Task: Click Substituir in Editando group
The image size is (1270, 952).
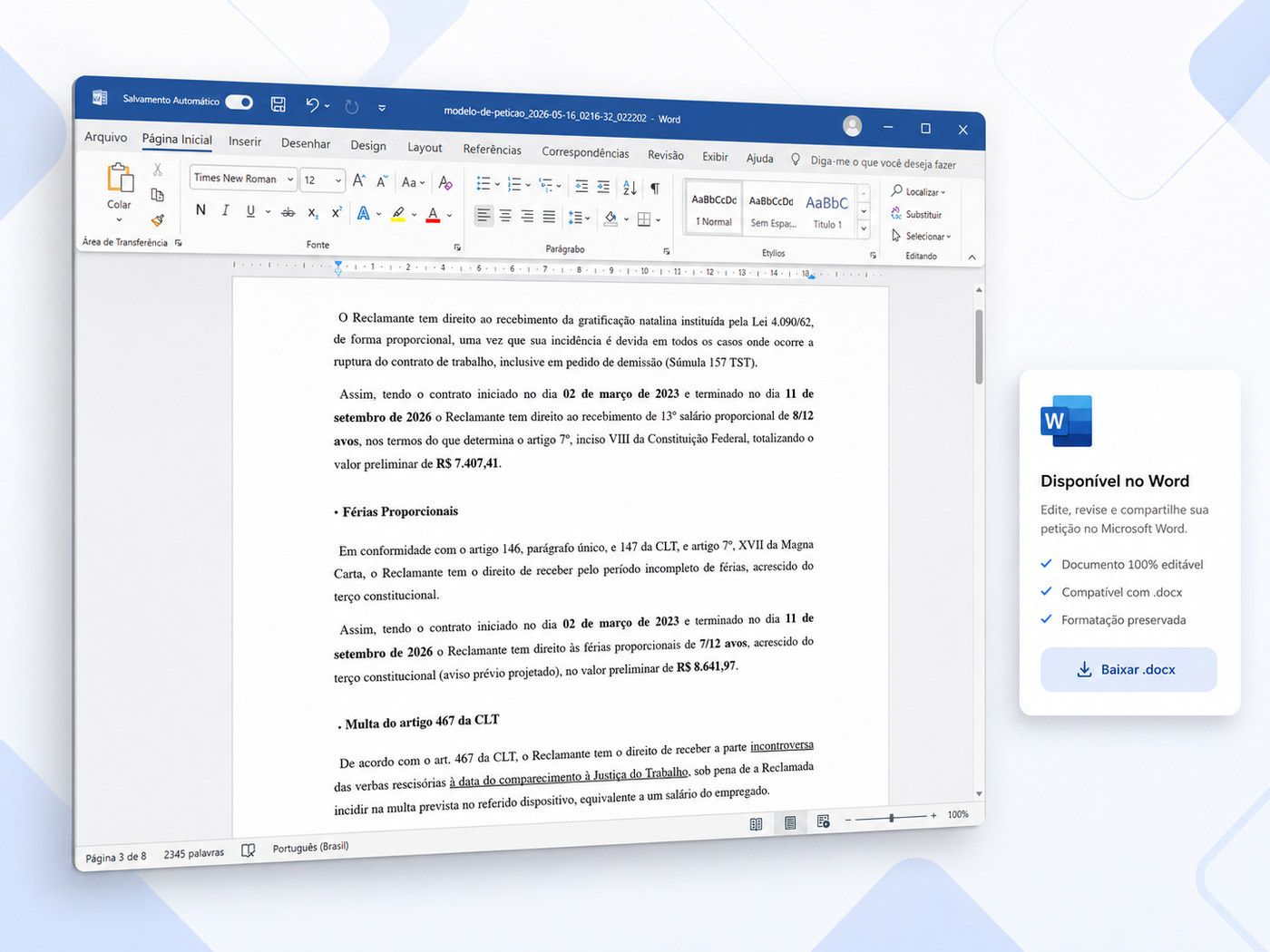Action: coord(916,214)
